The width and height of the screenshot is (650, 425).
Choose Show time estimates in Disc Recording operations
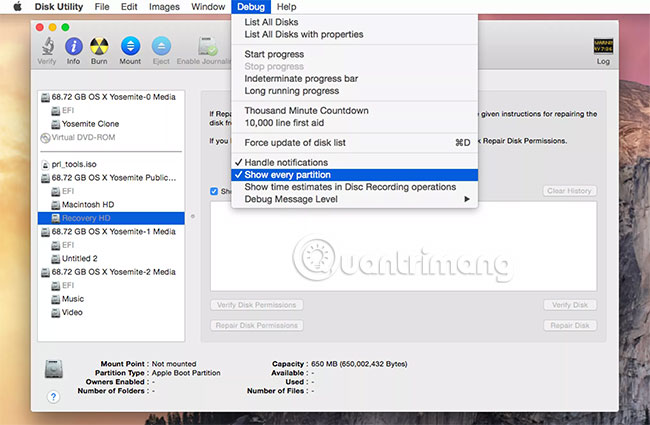tap(354, 187)
